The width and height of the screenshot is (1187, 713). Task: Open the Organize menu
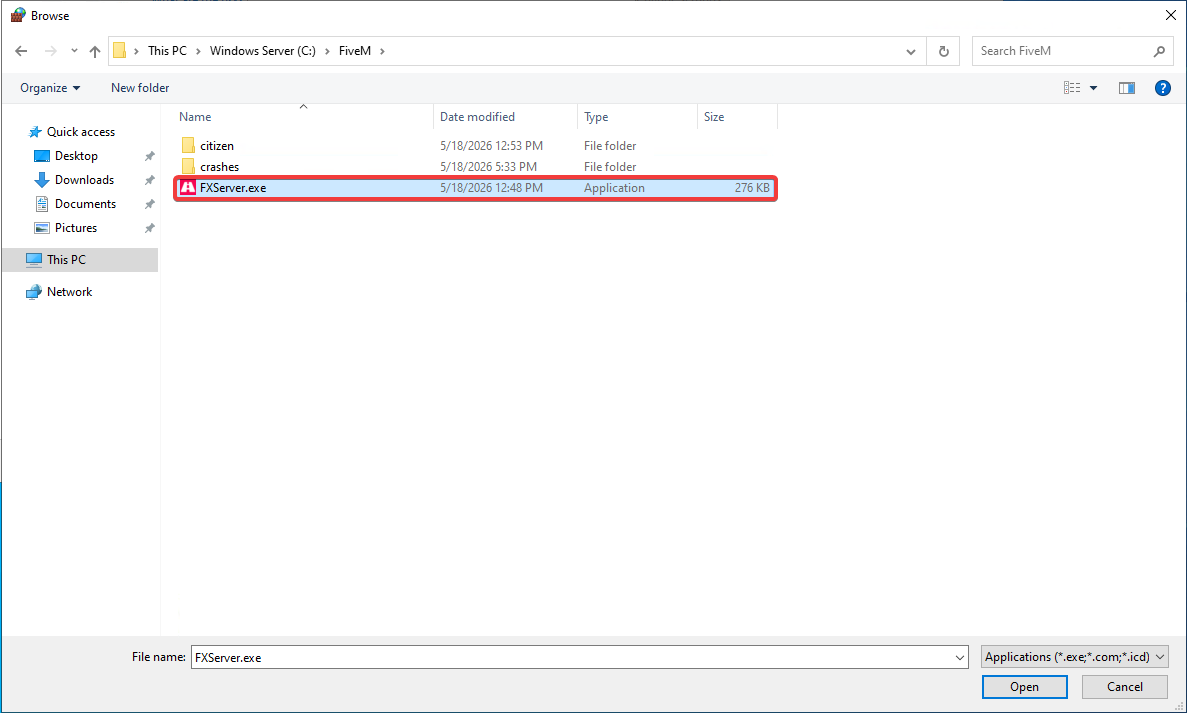pos(50,88)
